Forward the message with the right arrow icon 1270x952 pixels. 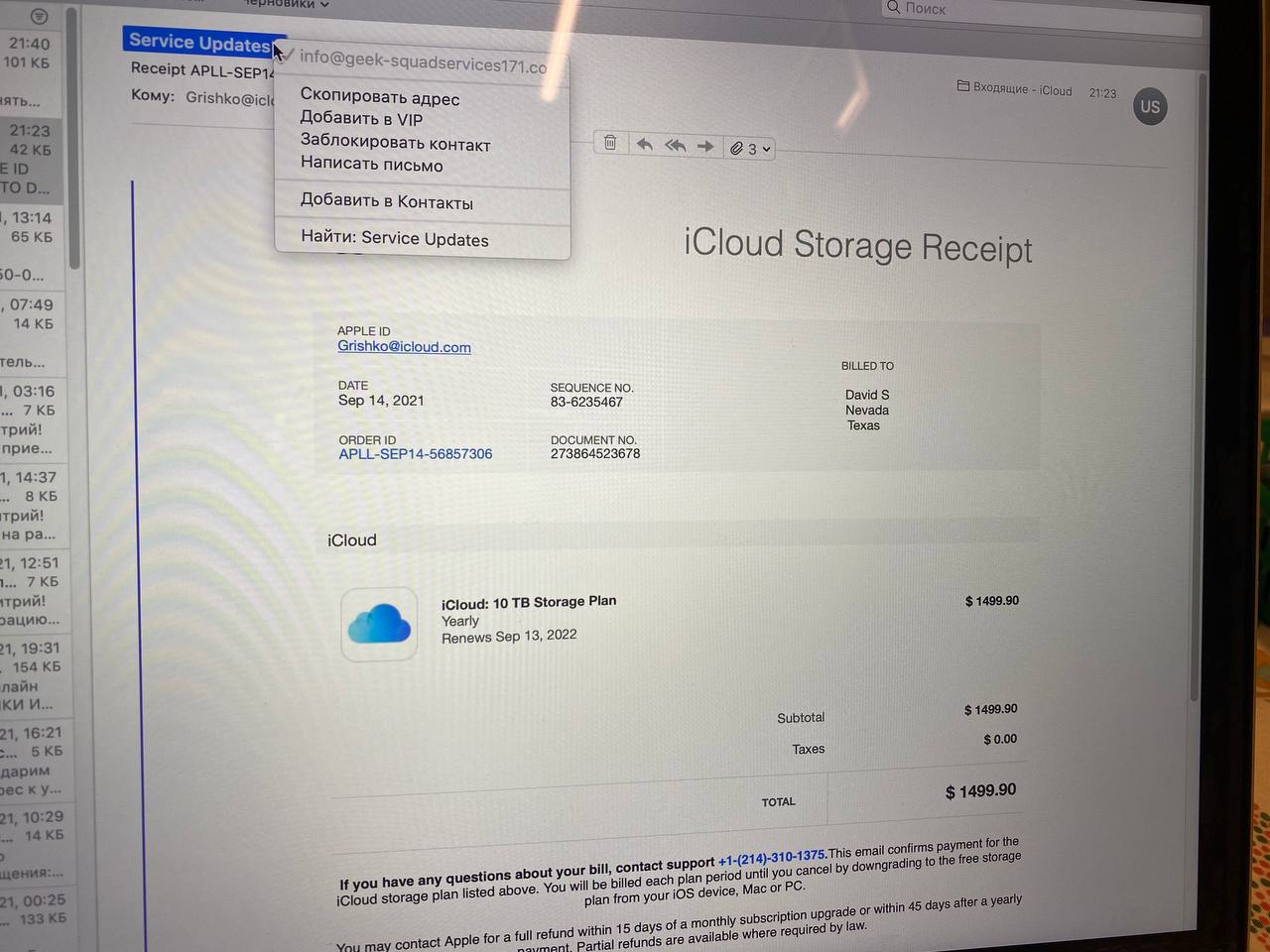click(705, 147)
